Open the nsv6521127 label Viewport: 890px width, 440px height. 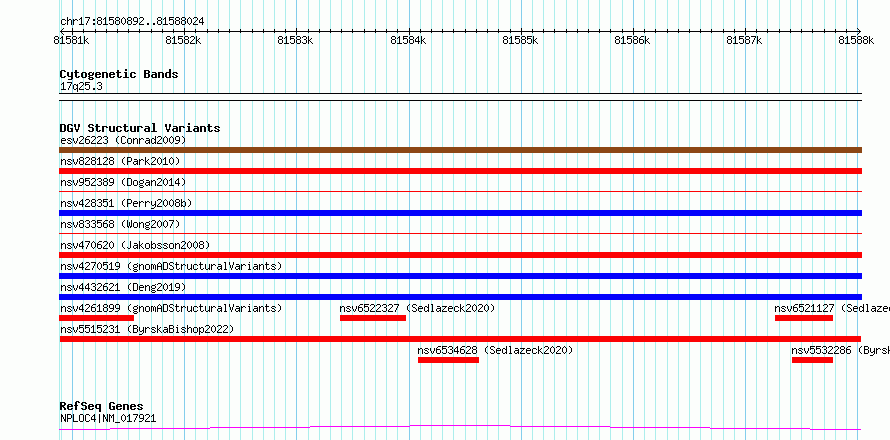pos(832,308)
